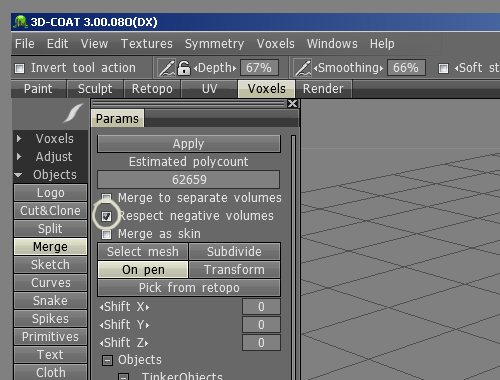The height and width of the screenshot is (380, 500).
Task: Open the Windows menu
Action: pyautogui.click(x=332, y=44)
